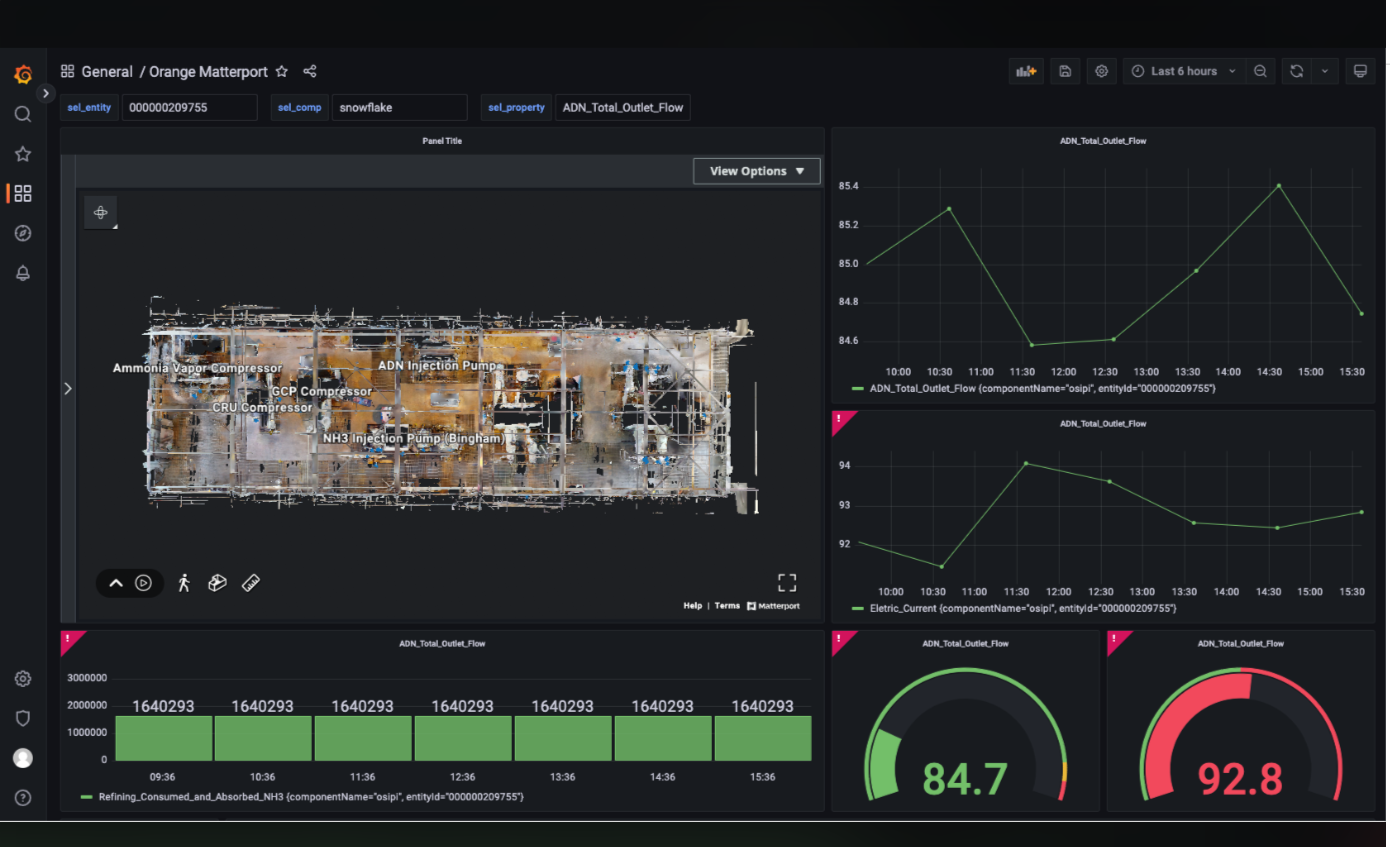Click the 09:36 bar in bar chart

click(163, 738)
